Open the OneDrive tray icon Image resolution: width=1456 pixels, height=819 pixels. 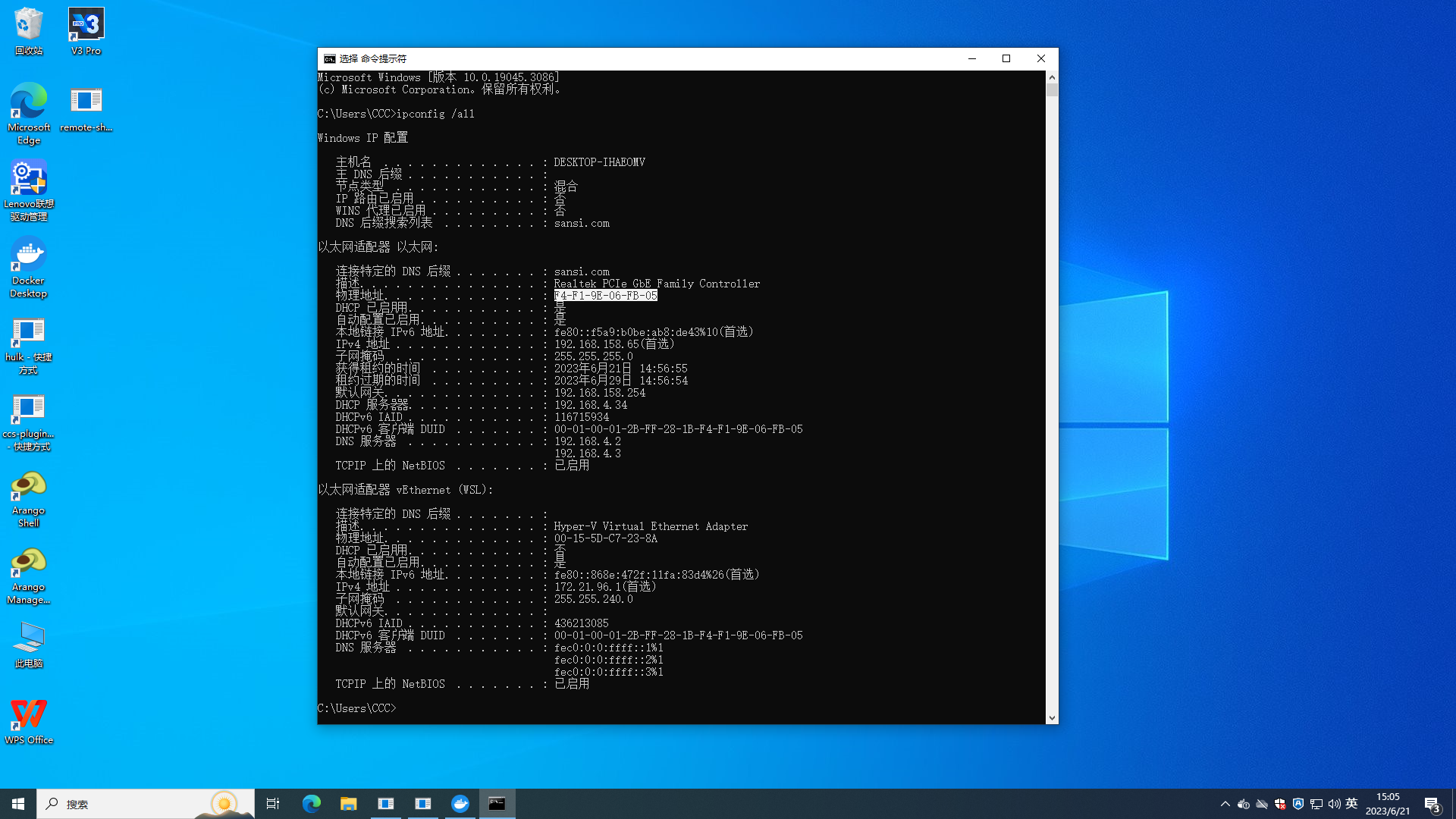tap(1262, 804)
